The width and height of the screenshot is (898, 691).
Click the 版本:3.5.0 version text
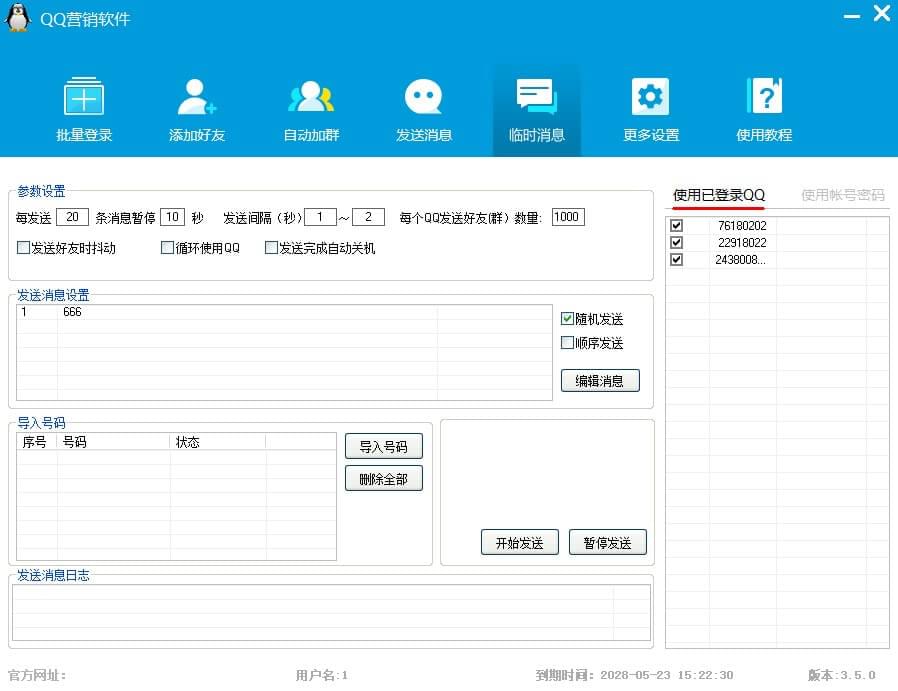842,675
